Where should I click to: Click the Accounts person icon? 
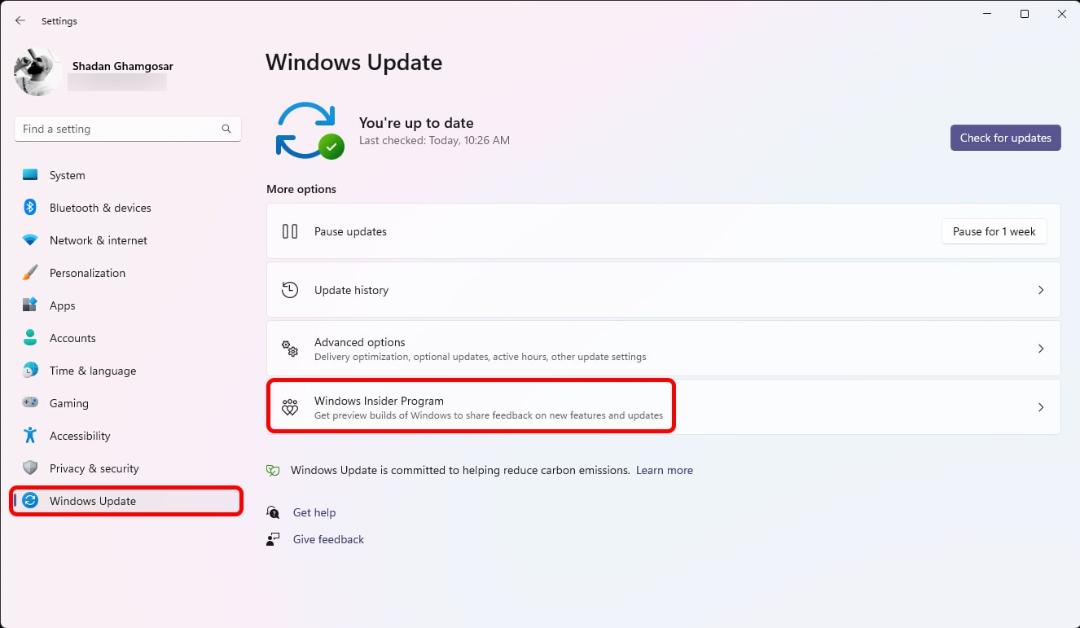30,337
